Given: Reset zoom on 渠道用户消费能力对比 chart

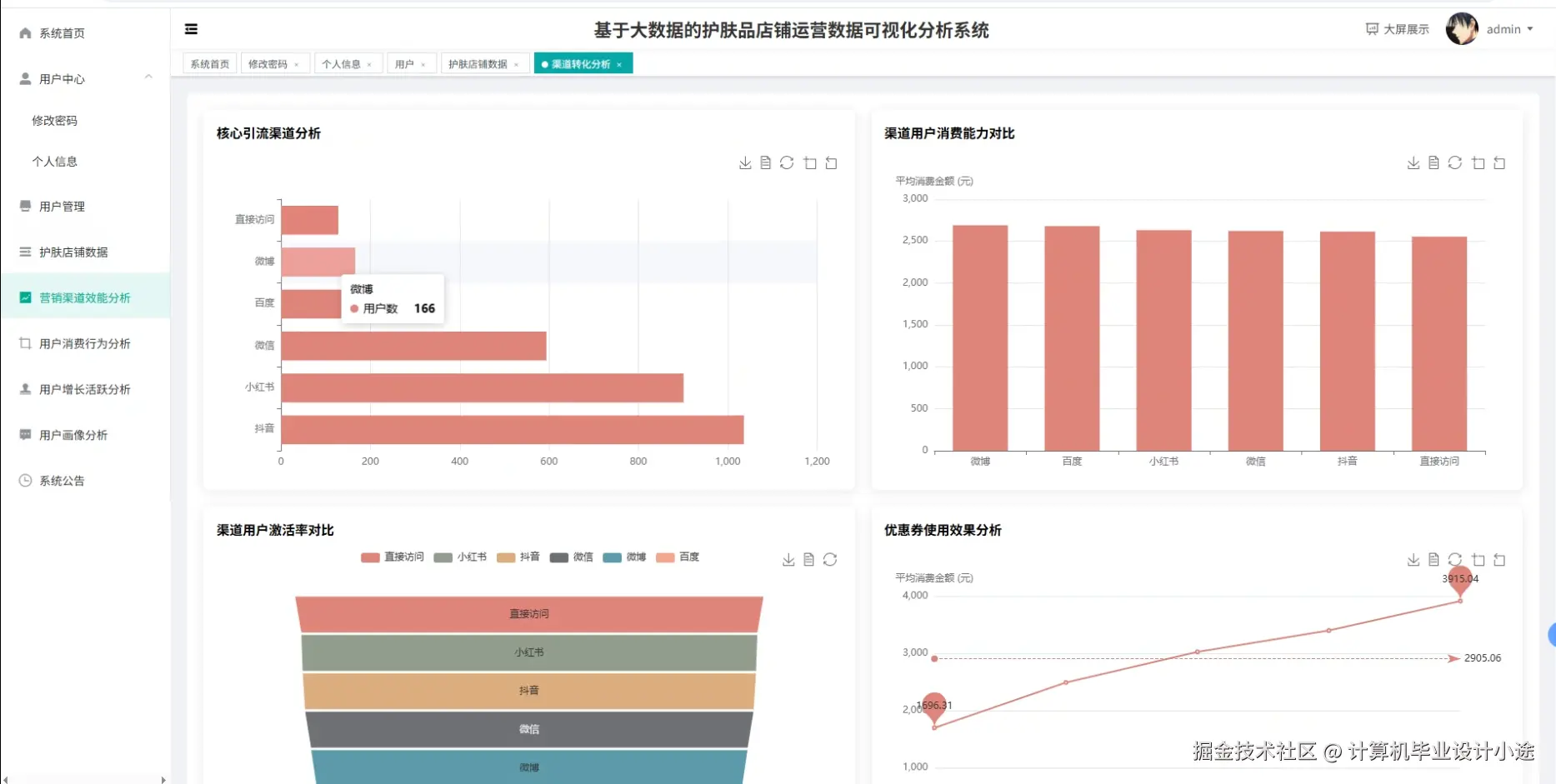Looking at the screenshot, I should tap(1499, 163).
